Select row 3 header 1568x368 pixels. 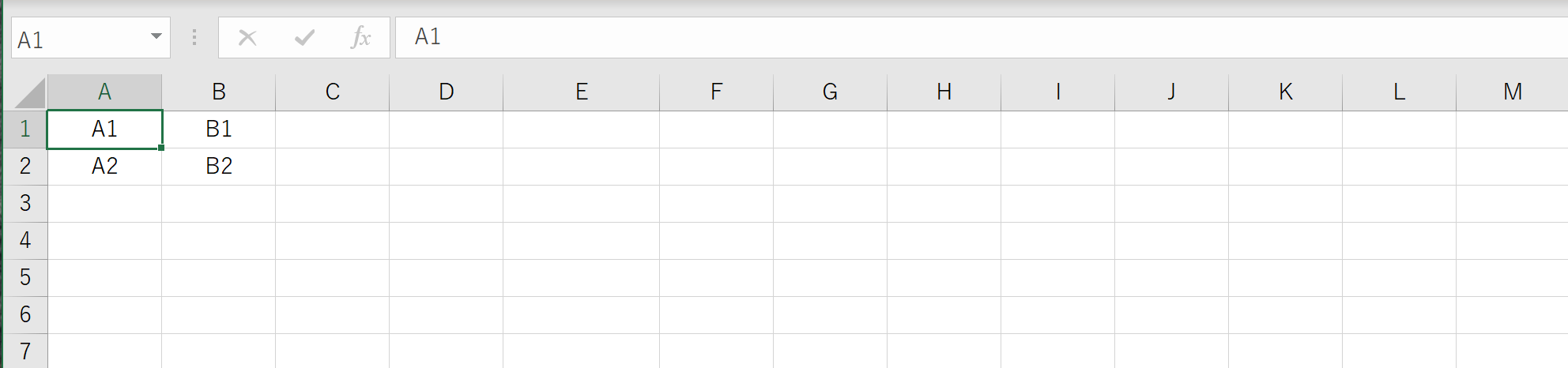click(x=25, y=204)
